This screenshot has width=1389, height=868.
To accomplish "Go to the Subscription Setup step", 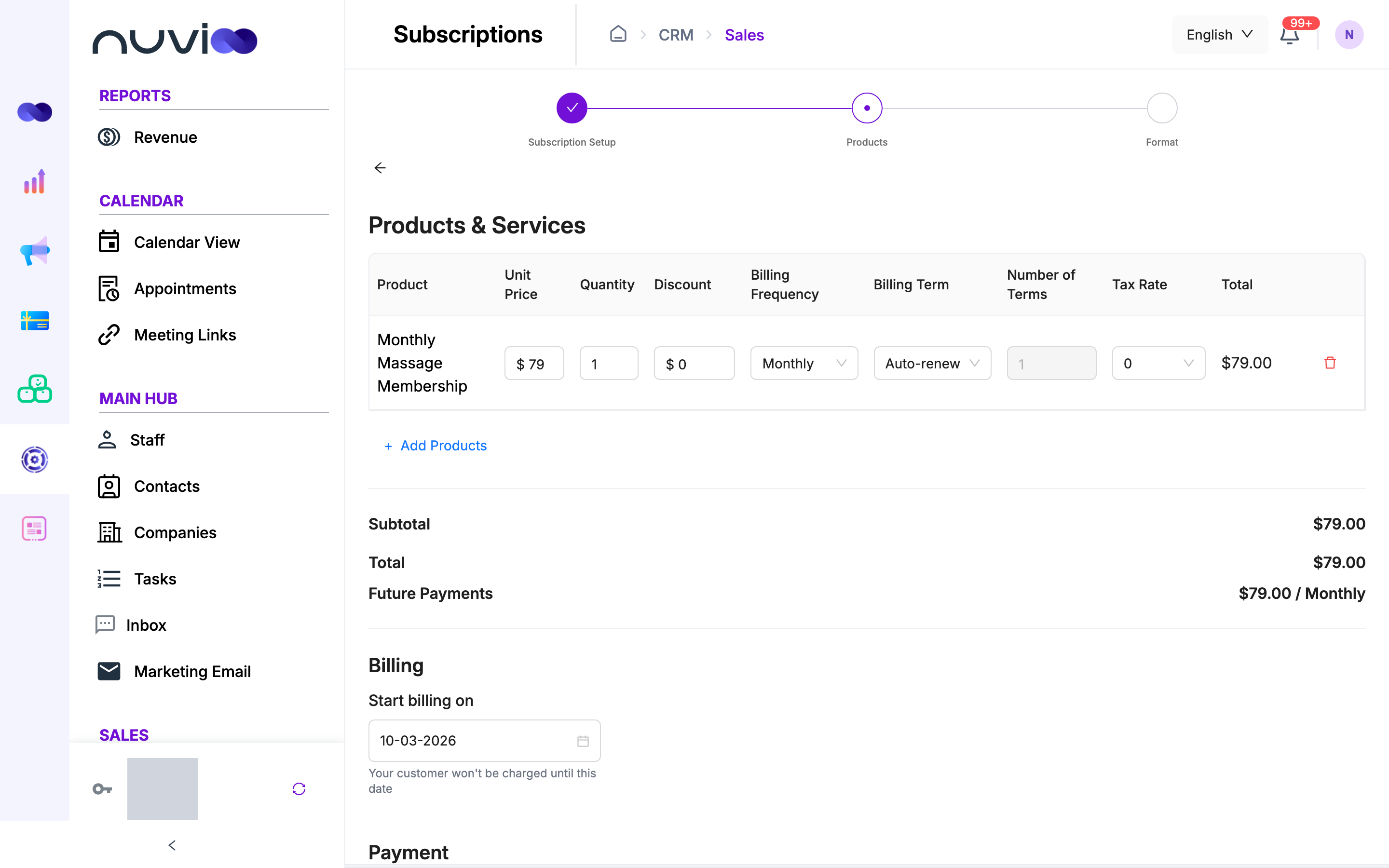I will click(572, 108).
